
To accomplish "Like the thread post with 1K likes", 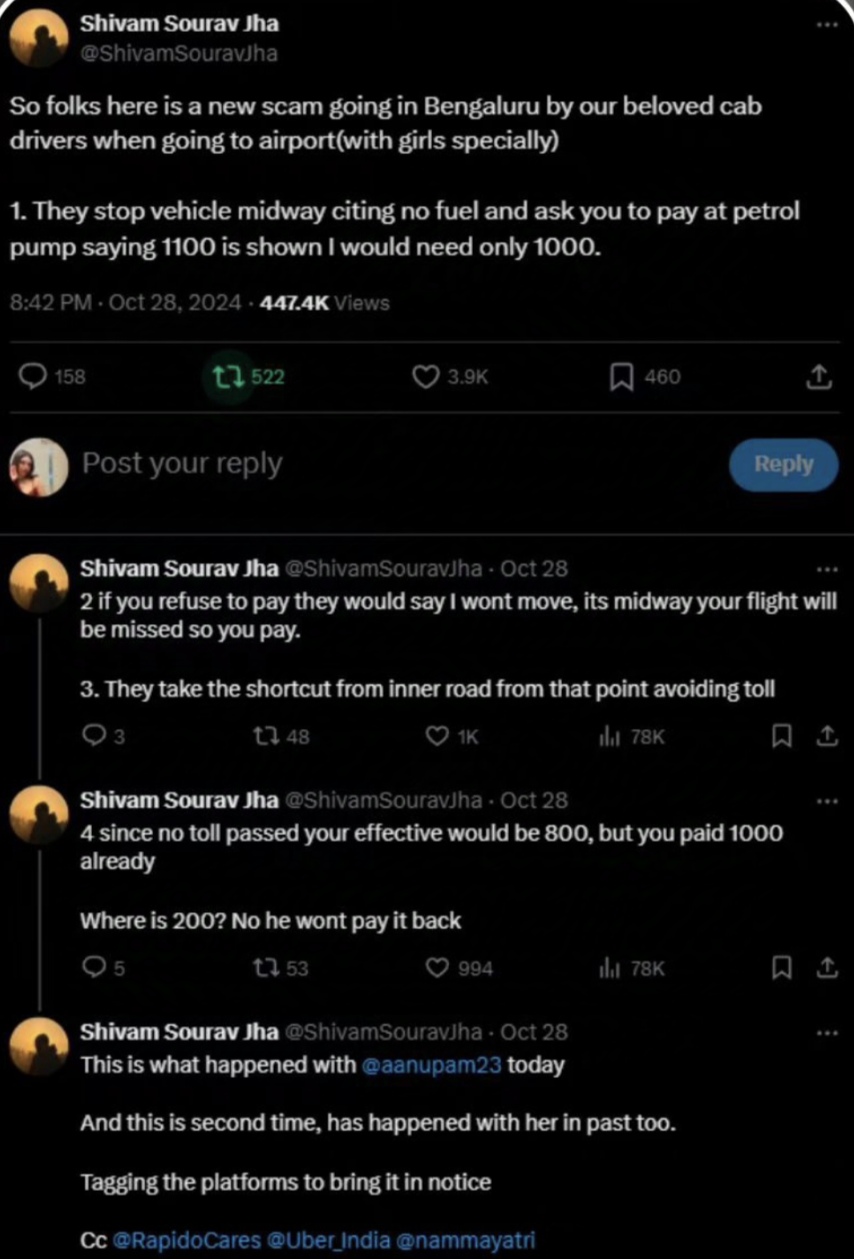I will click(x=437, y=737).
